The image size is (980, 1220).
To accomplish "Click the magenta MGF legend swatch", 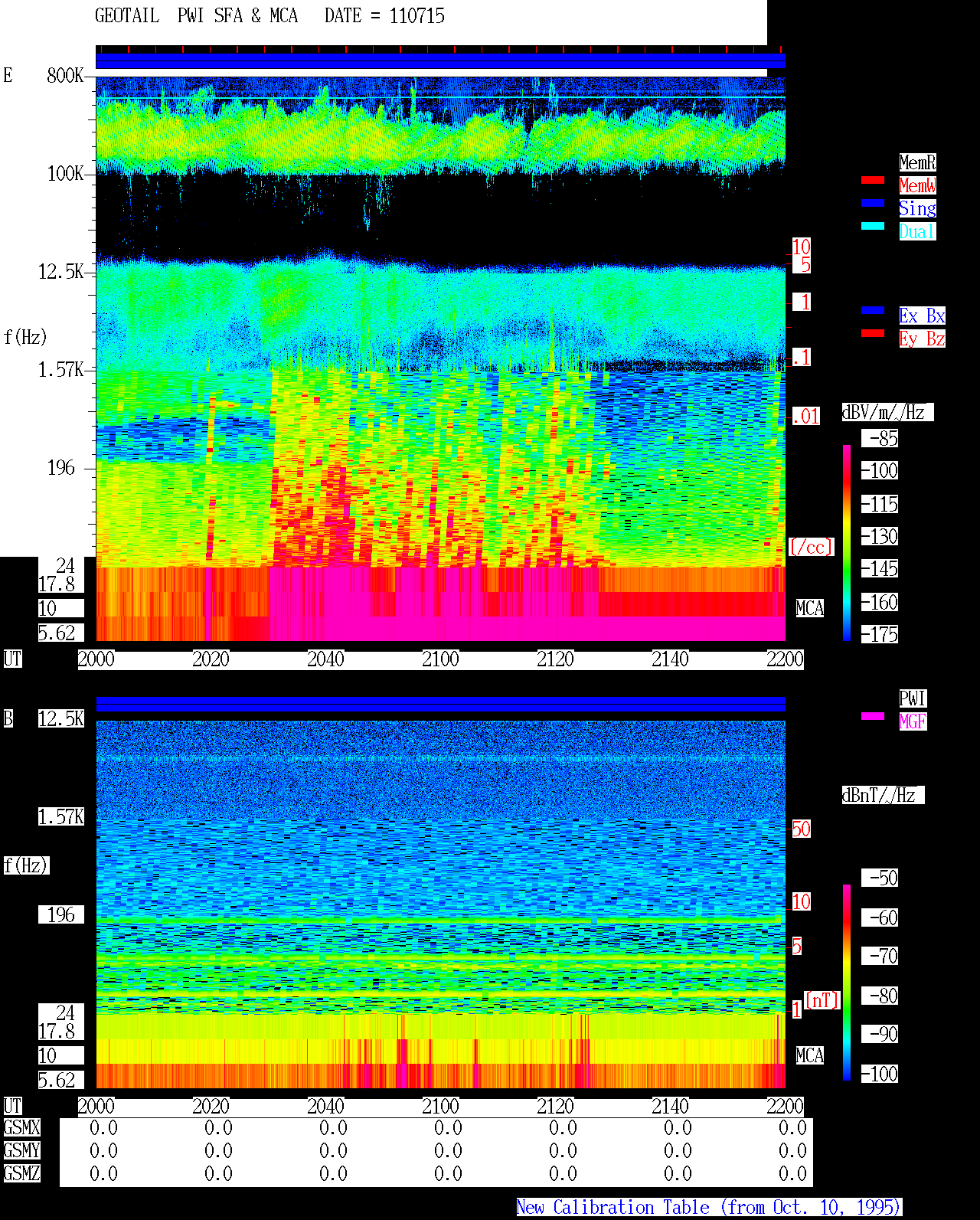I will tap(873, 716).
